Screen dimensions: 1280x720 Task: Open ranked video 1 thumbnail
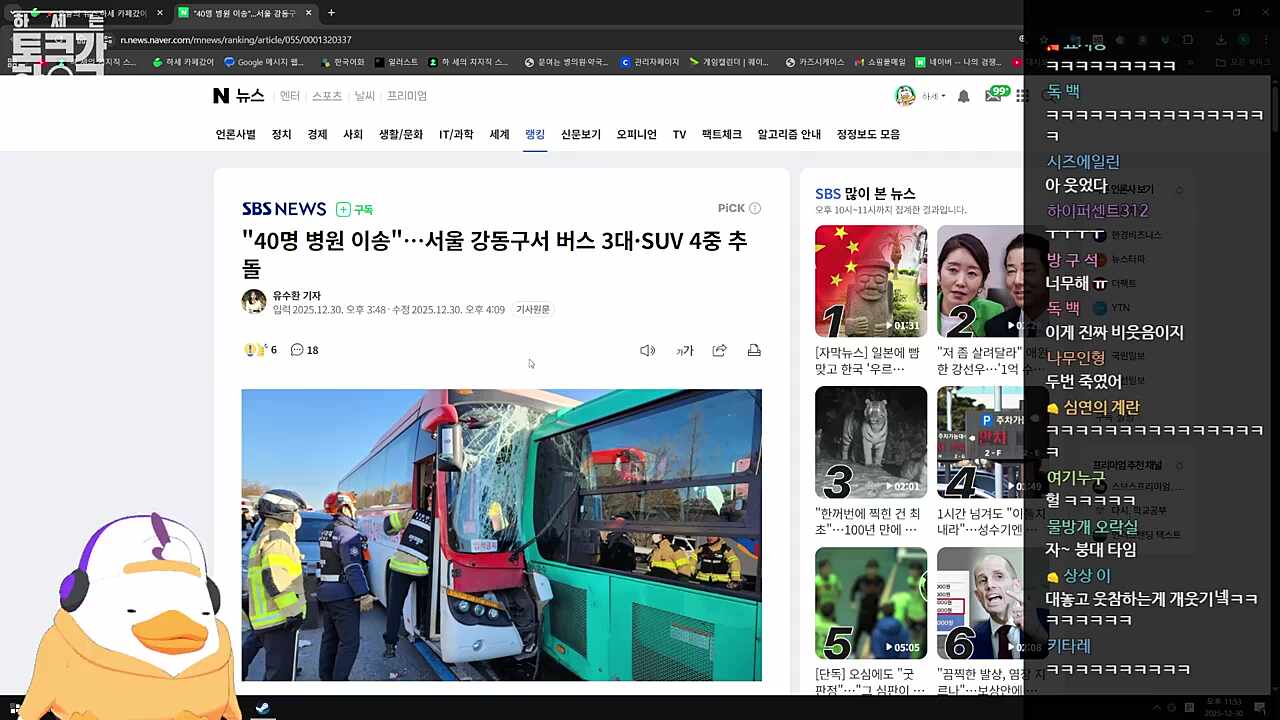tap(871, 281)
